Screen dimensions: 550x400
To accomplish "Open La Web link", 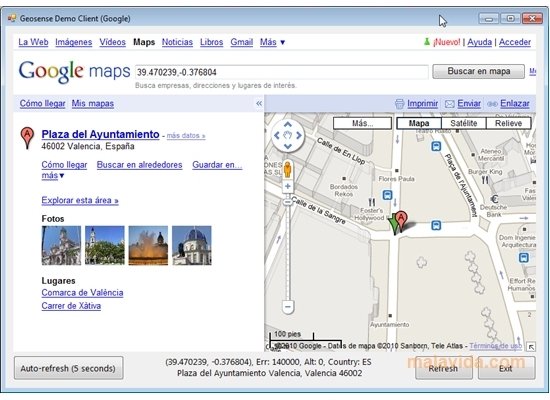I will point(33,42).
